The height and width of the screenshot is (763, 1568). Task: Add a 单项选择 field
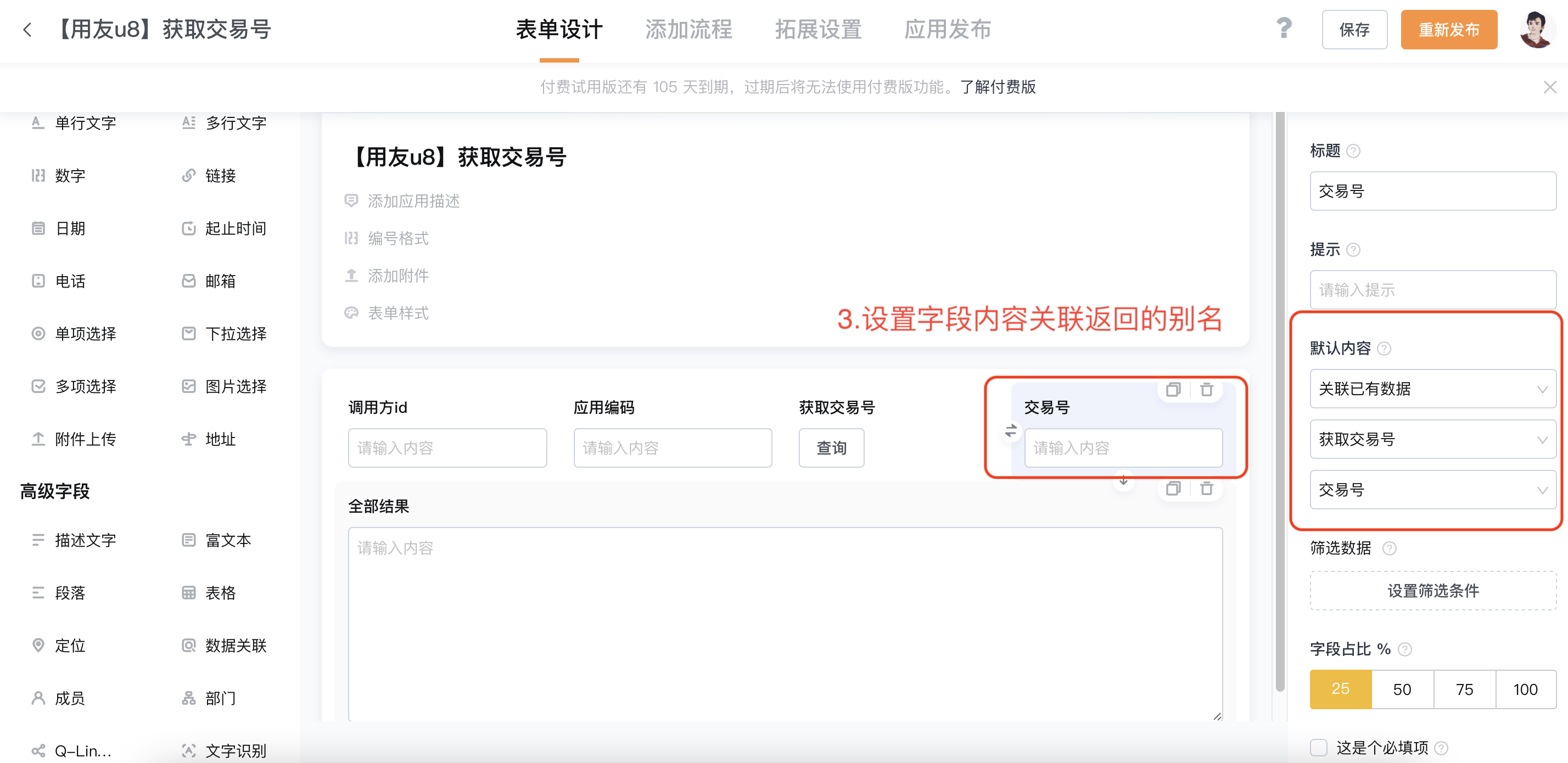[74, 333]
